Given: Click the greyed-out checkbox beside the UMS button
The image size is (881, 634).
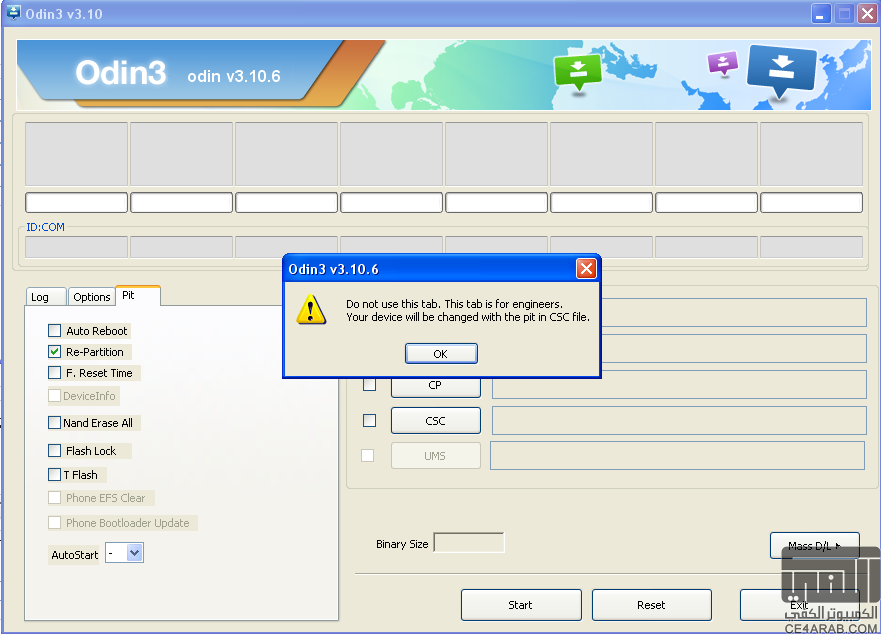Looking at the screenshot, I should click(x=367, y=455).
